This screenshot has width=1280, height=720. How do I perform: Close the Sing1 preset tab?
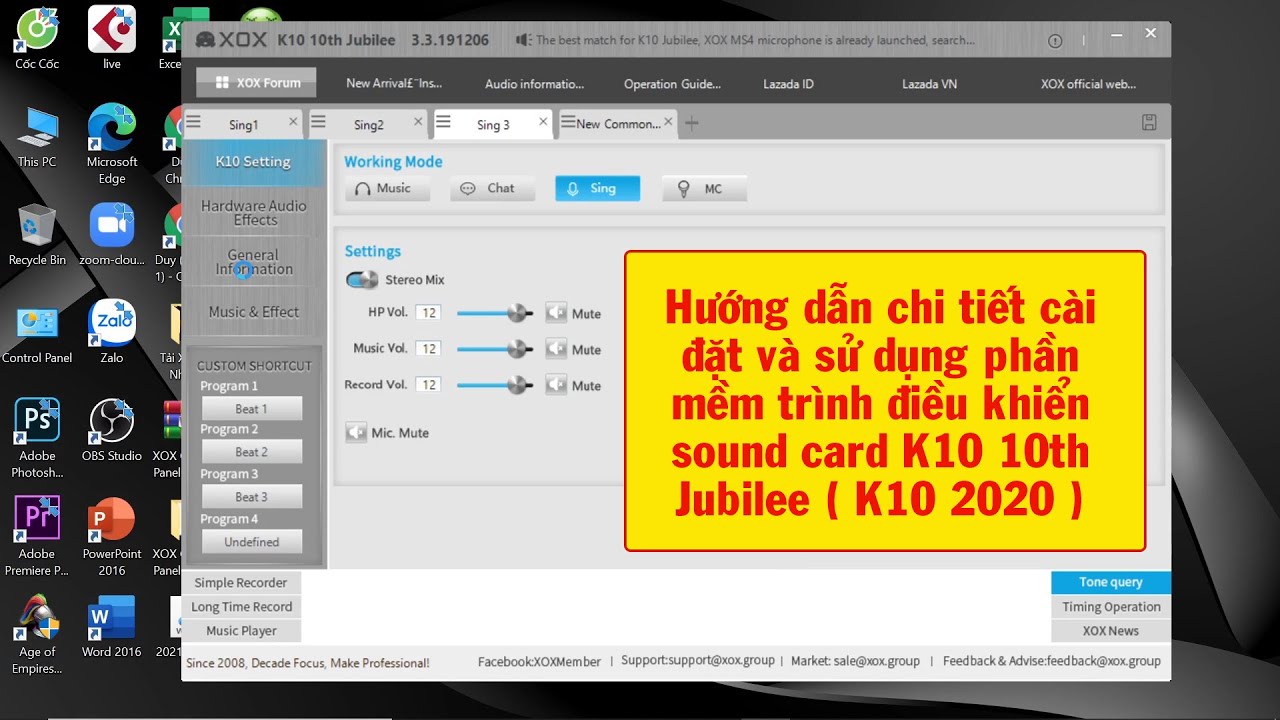point(293,121)
